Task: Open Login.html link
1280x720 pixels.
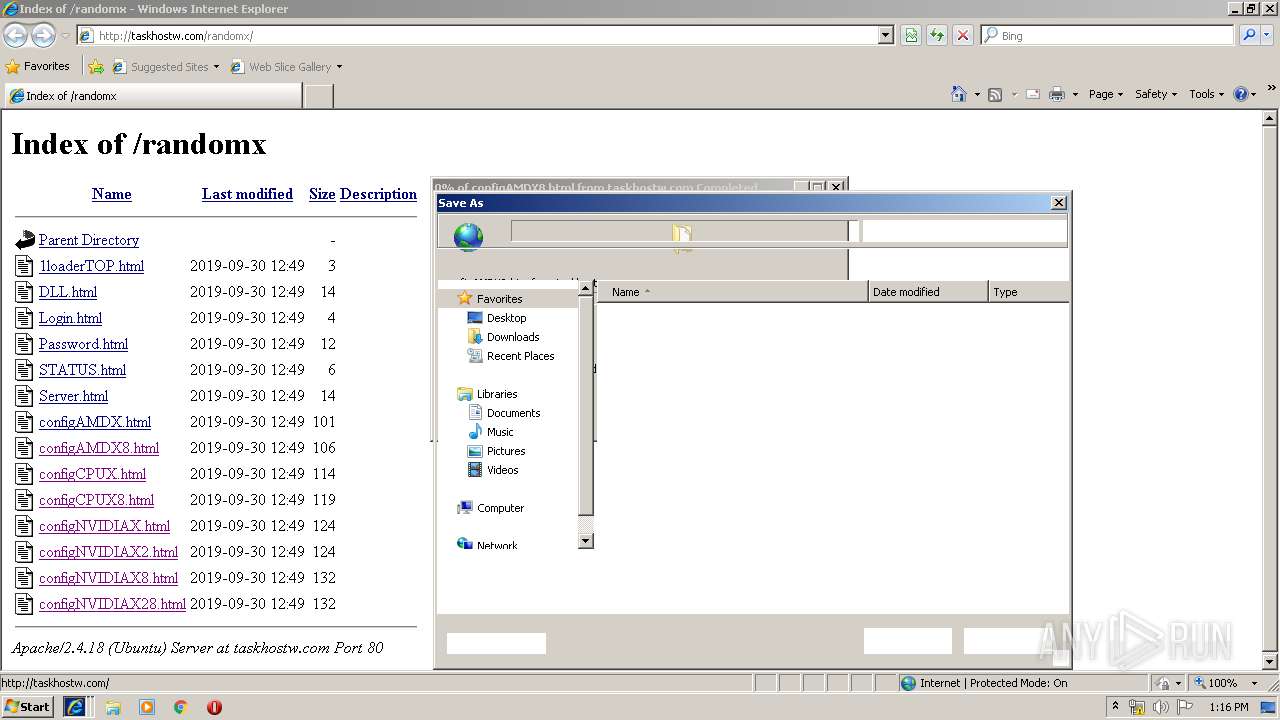Action: coord(70,318)
